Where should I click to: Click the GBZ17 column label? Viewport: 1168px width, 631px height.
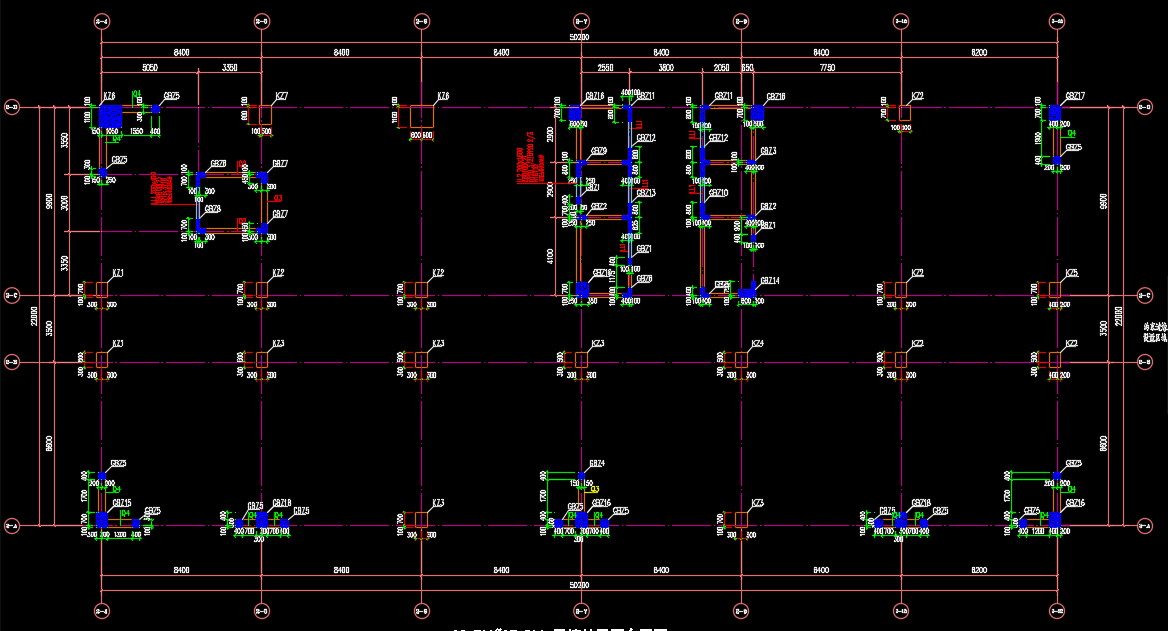pos(1075,96)
